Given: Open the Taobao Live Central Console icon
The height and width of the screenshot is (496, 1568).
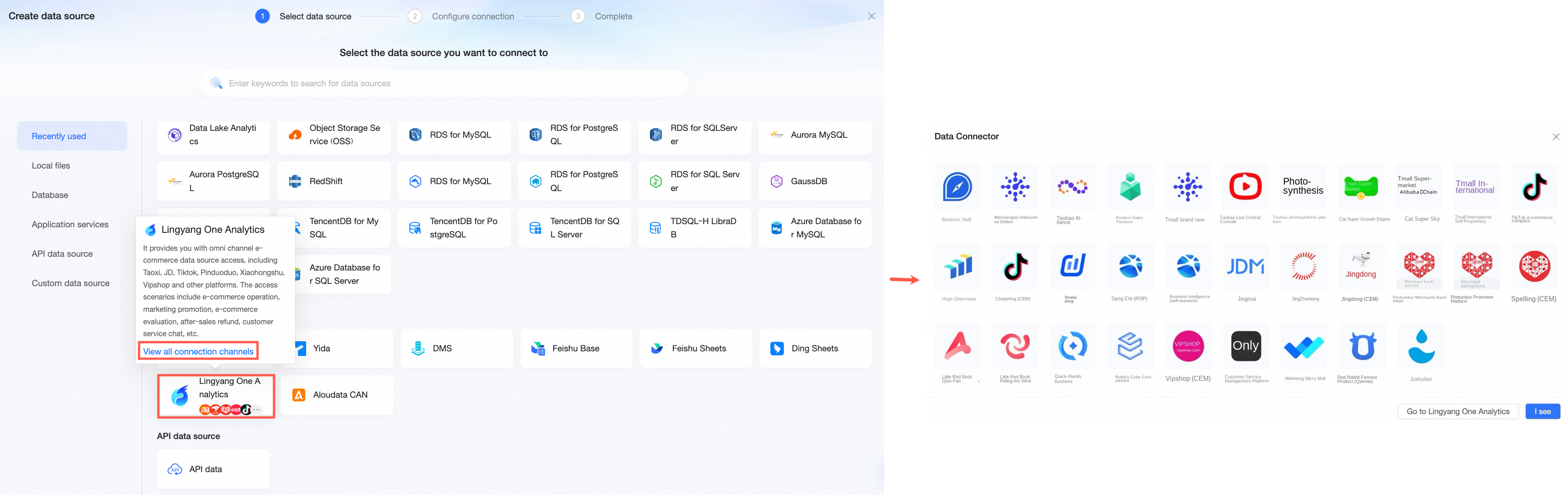Looking at the screenshot, I should (x=1245, y=186).
